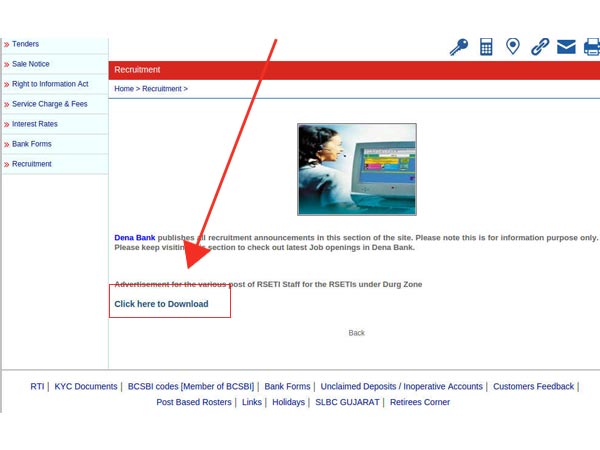Open BCSBI codes footer link

191,386
